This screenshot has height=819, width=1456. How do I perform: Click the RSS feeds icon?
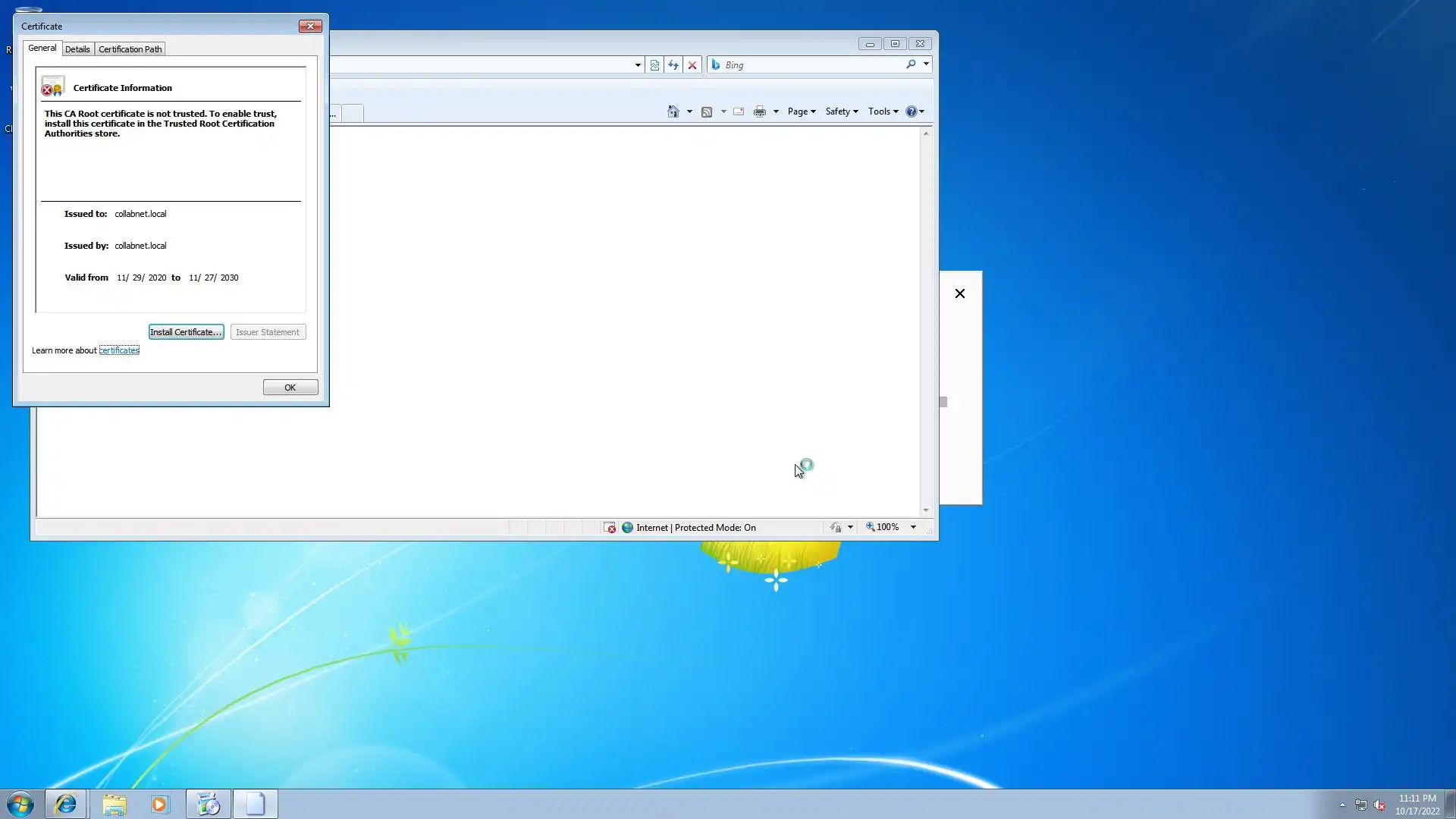tap(707, 111)
